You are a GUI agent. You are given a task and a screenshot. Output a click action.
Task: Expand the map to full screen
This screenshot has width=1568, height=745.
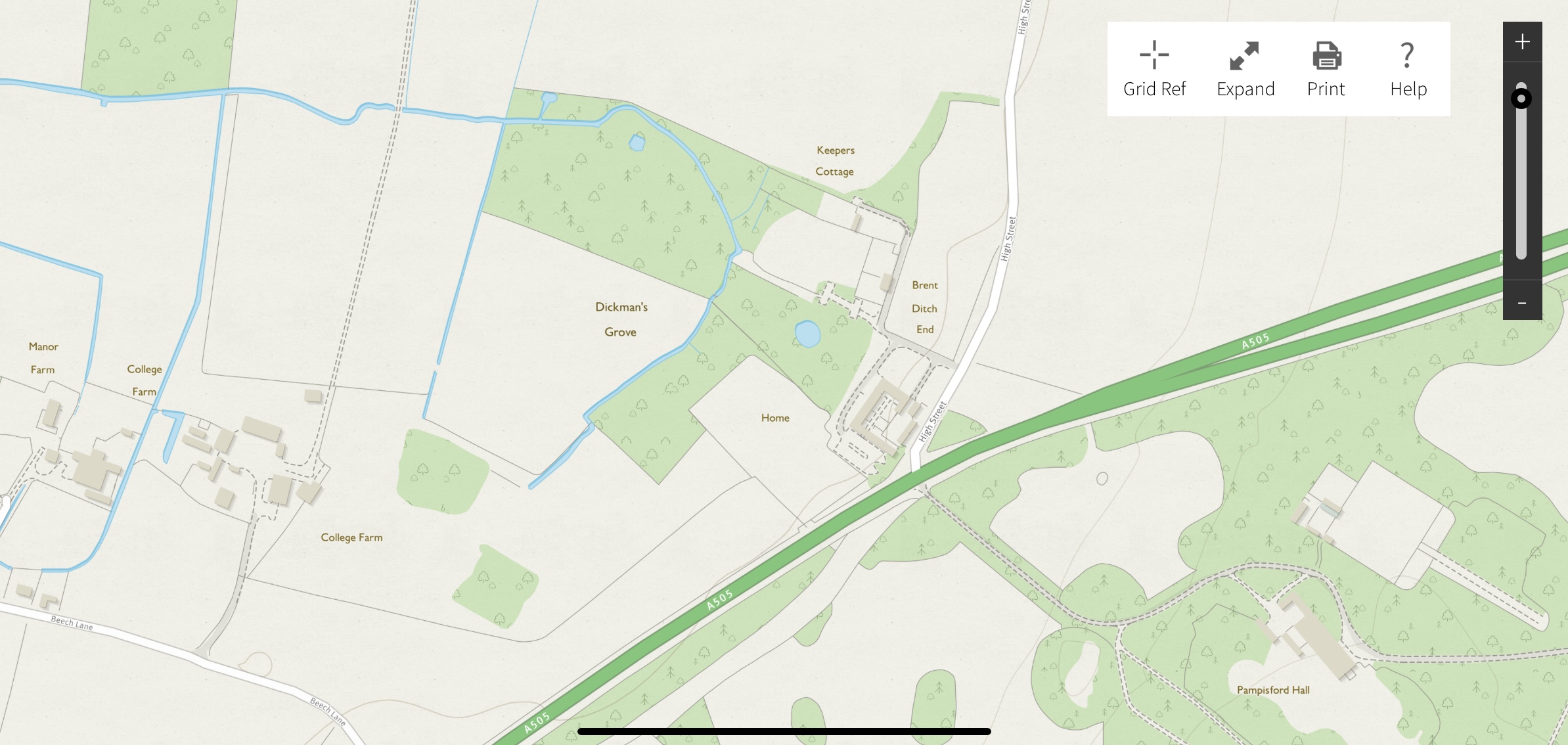tap(1244, 56)
